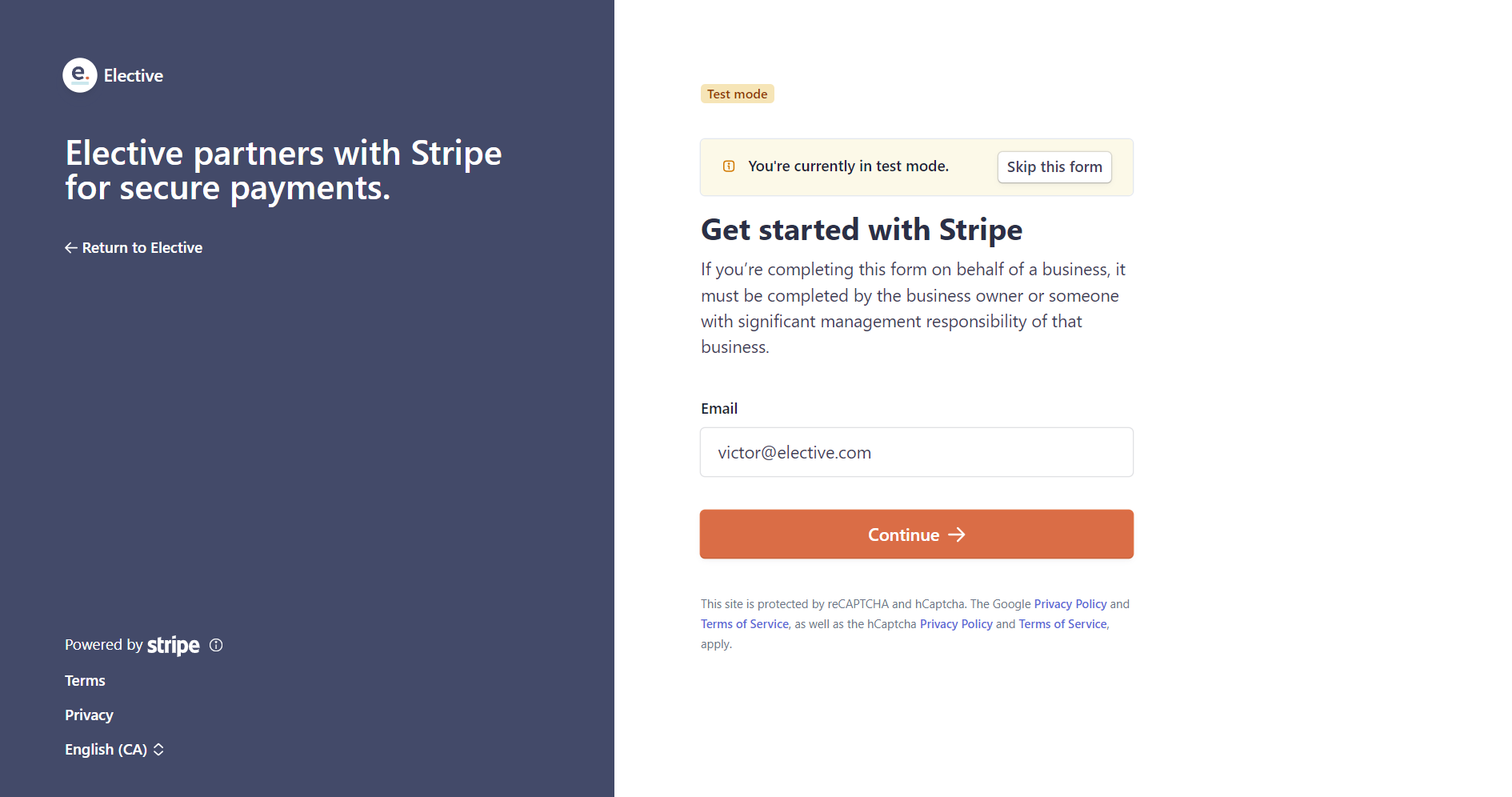
Task: Click the Elective brand name text
Action: pos(134,76)
